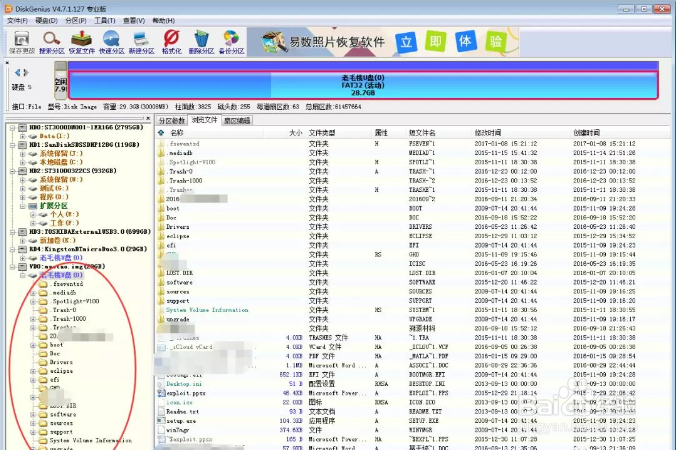Click the 删除分区 delete partition trash icon
Image resolution: width=676 pixels, height=450 pixels.
tap(201, 42)
